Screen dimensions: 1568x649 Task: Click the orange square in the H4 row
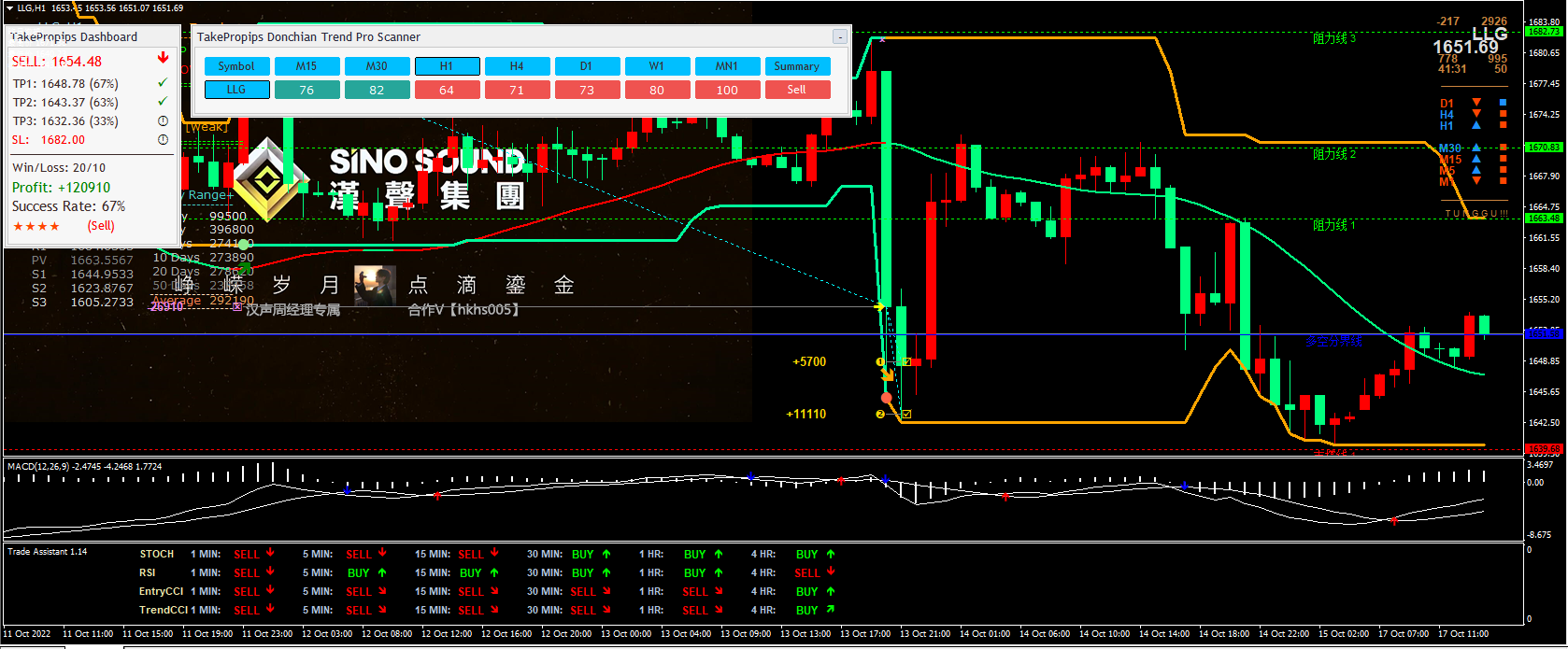click(x=1504, y=113)
